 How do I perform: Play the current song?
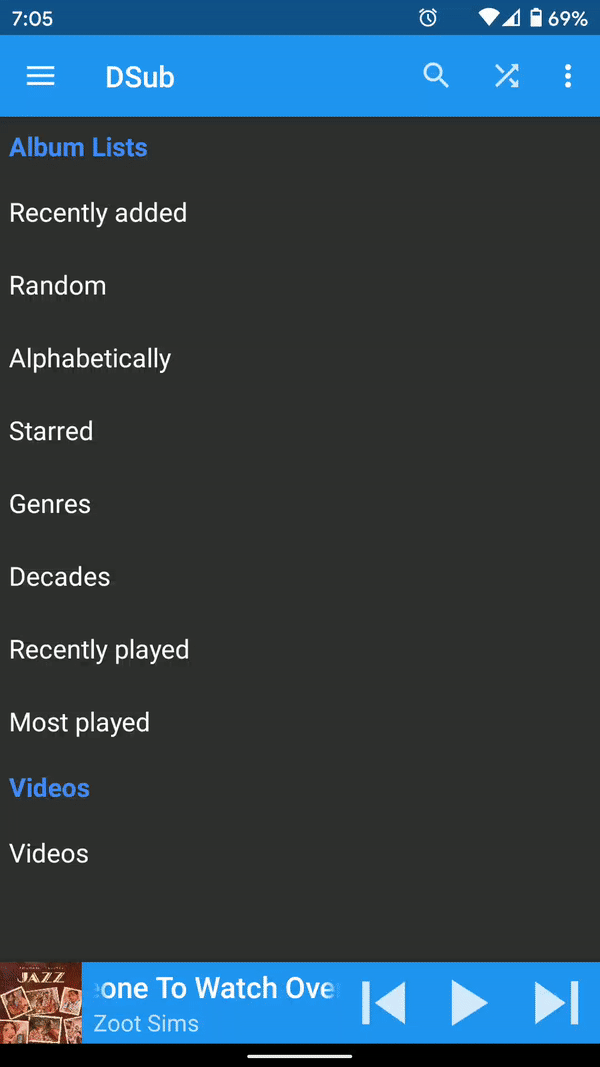click(469, 1002)
